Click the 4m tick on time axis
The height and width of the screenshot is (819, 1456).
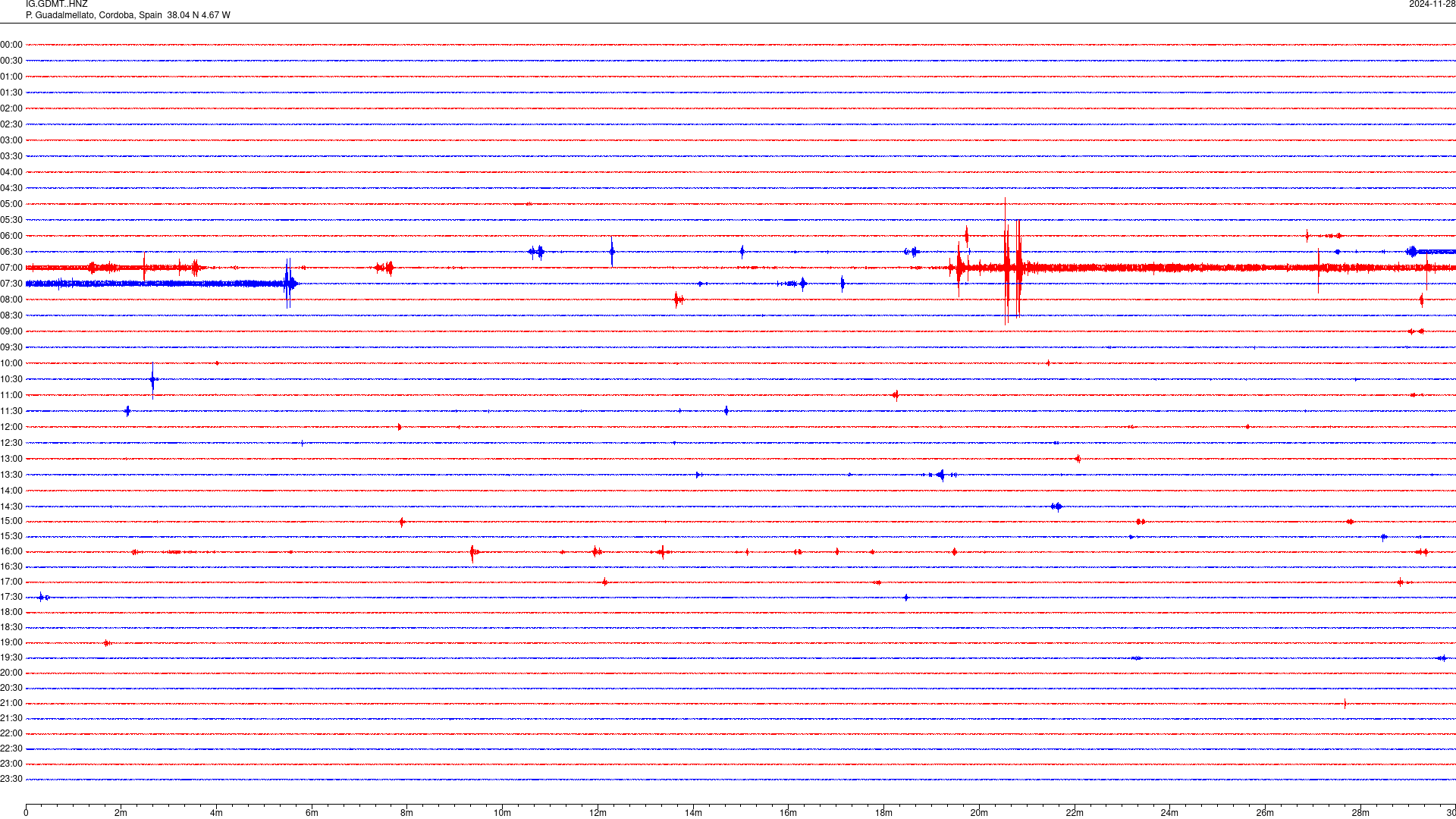click(216, 813)
